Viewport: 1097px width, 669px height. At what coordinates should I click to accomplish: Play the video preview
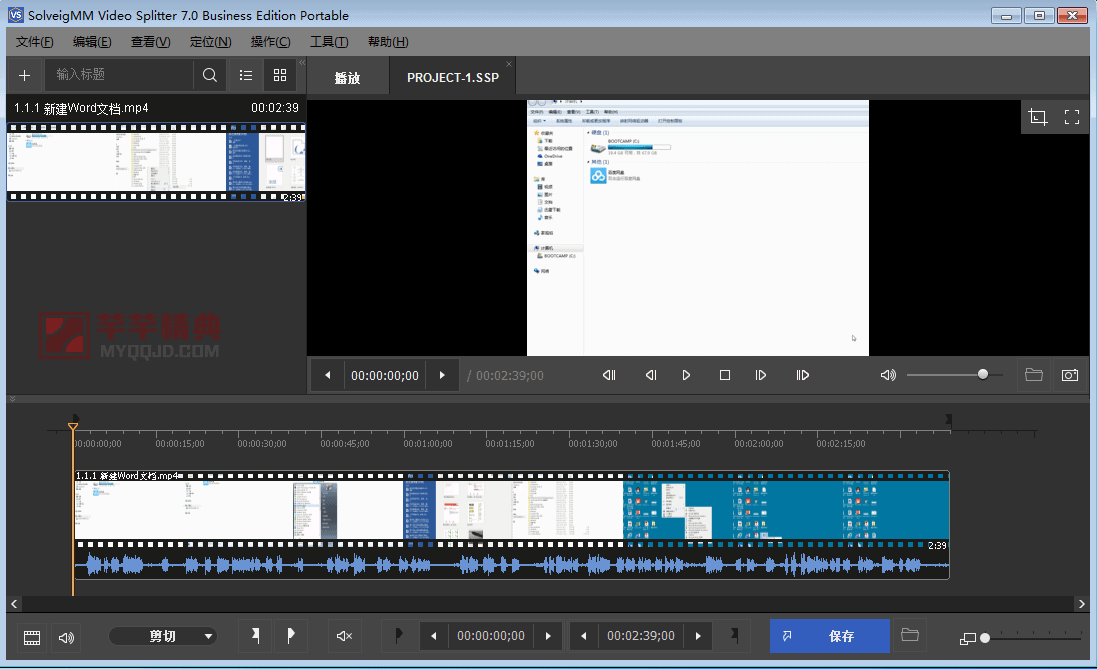(x=686, y=375)
